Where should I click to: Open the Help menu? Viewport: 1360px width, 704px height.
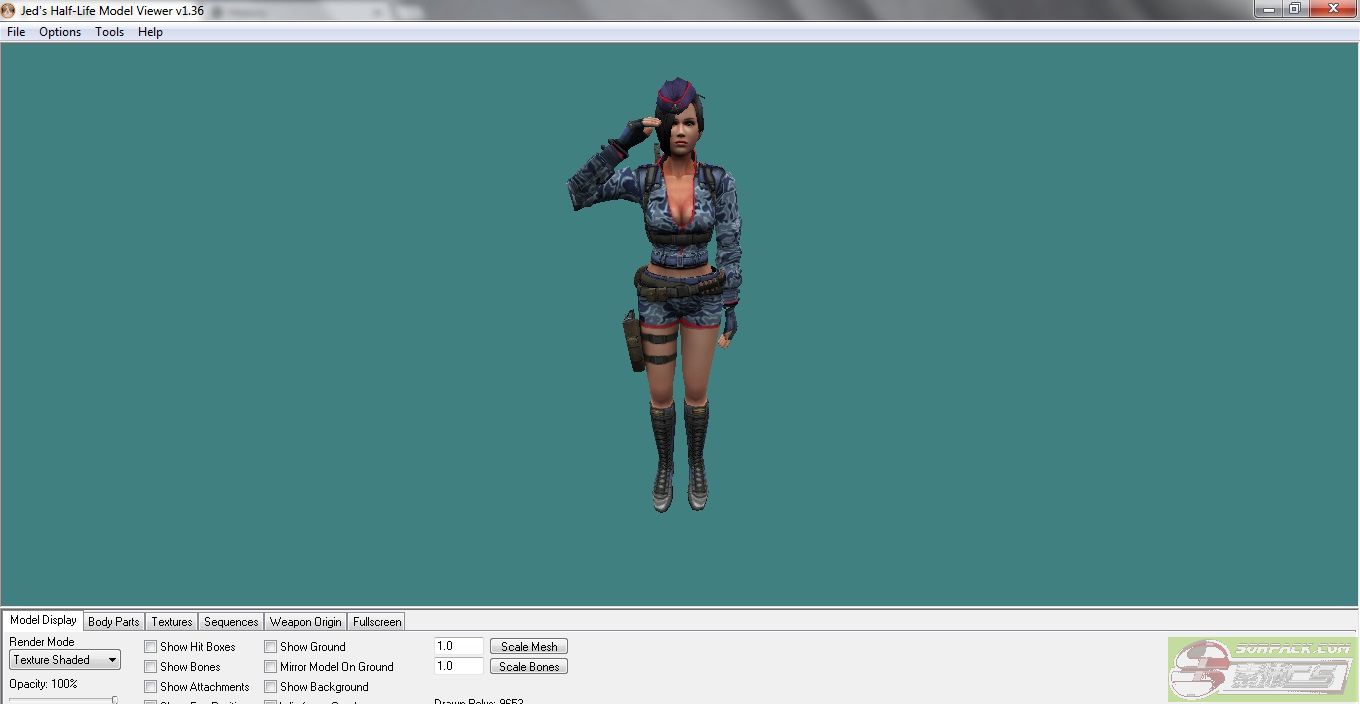tap(150, 32)
